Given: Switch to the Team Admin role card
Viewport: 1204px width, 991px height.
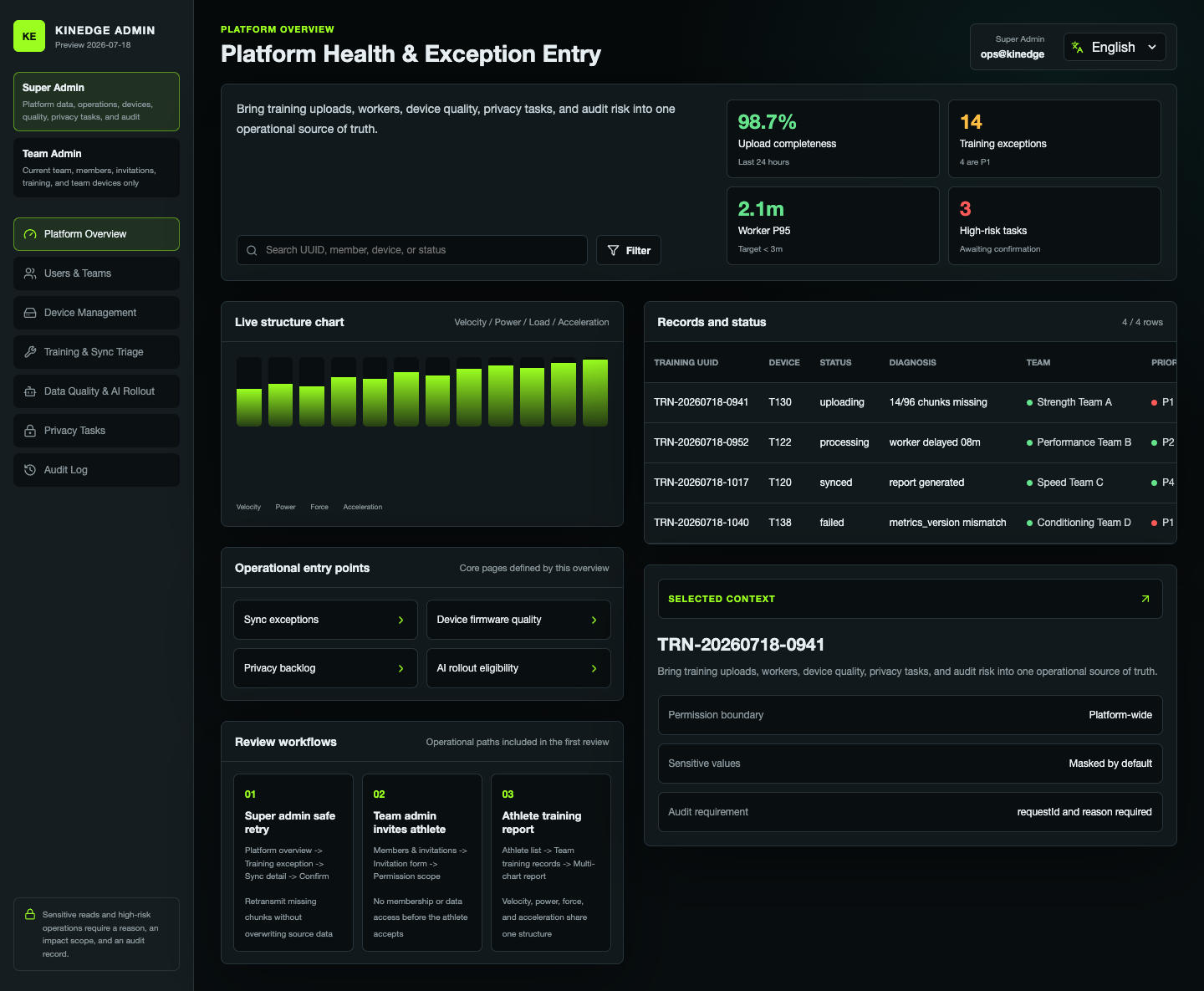Looking at the screenshot, I should (96, 167).
